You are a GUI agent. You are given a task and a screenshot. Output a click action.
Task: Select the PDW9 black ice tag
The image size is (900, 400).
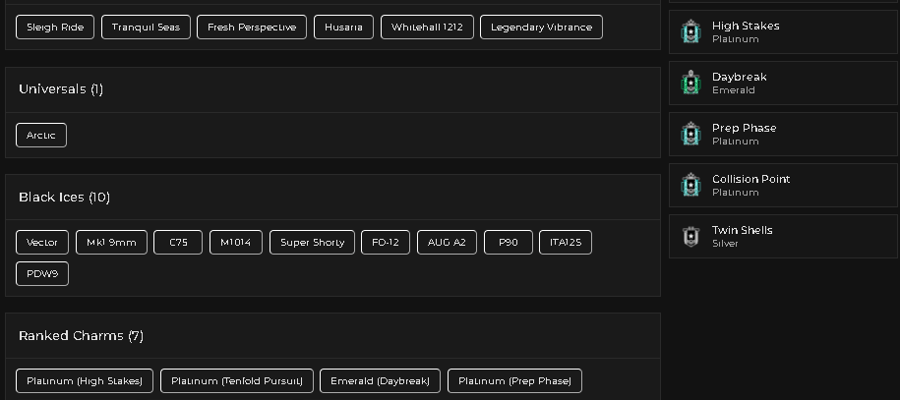click(42, 274)
